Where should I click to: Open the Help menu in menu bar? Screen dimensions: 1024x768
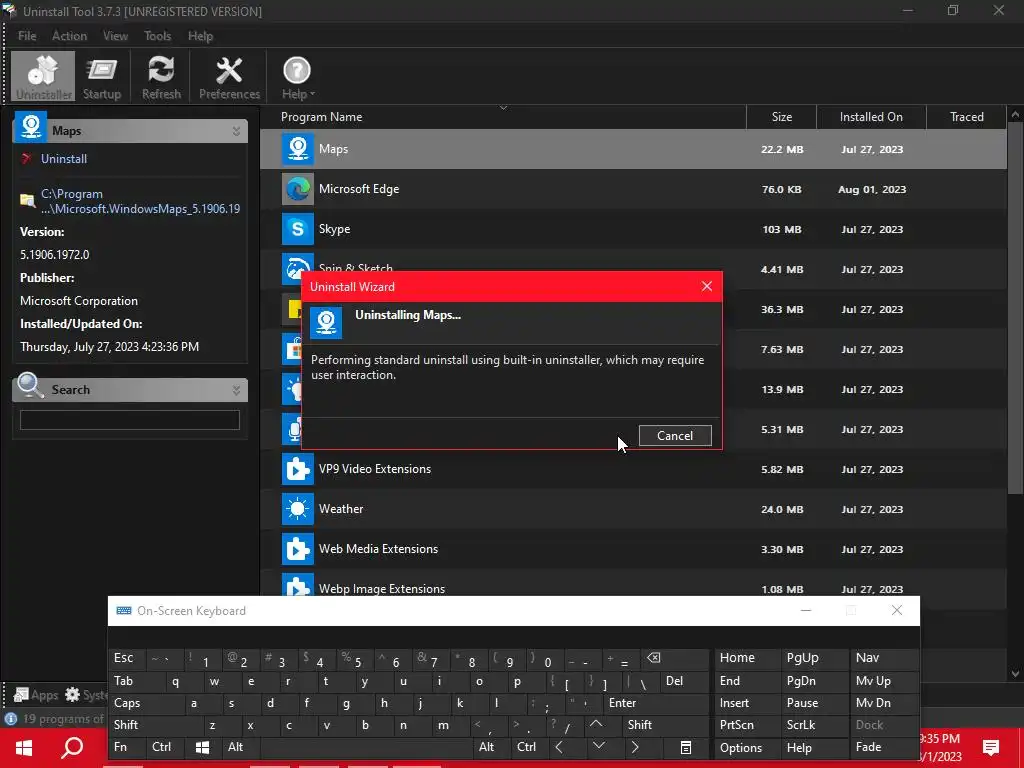[200, 36]
